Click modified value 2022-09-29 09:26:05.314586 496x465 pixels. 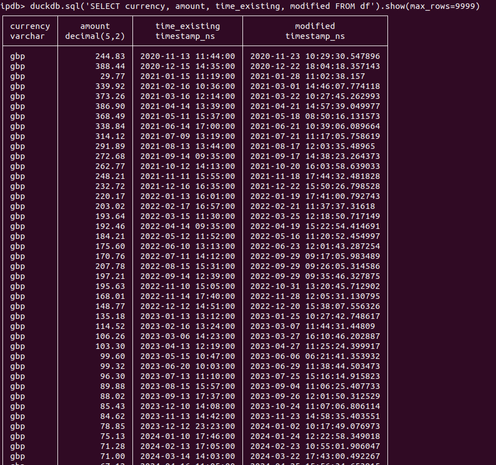pos(315,266)
